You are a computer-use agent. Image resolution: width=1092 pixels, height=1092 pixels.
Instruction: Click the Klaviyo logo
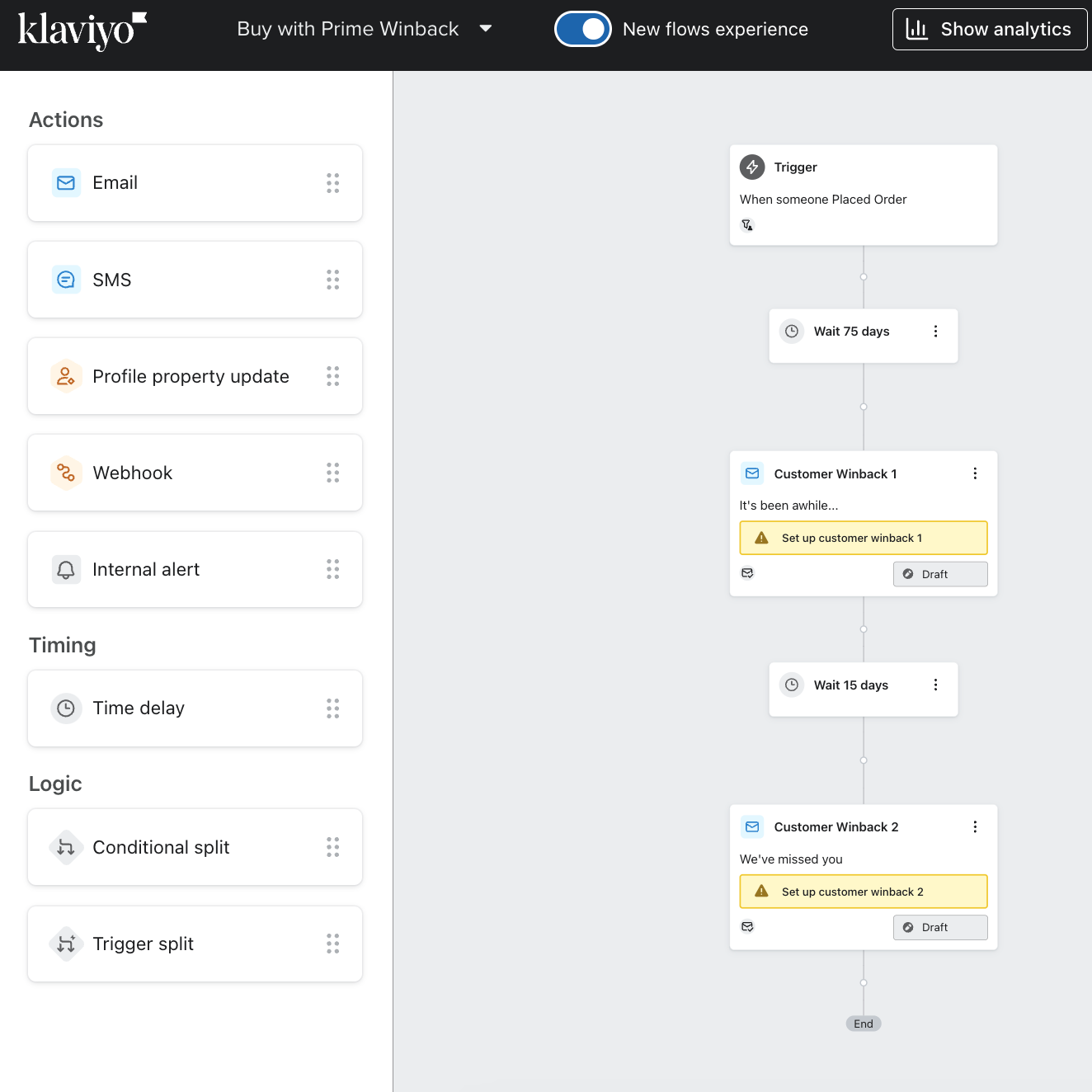click(x=81, y=31)
